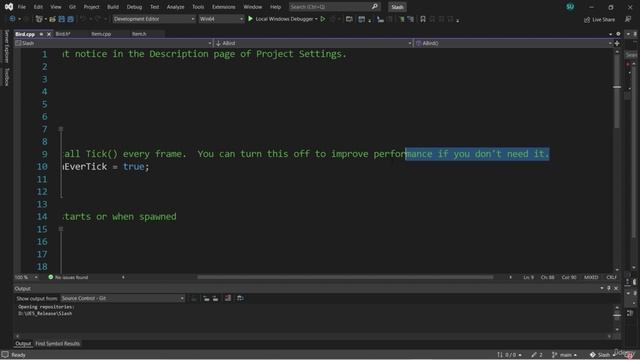
Task: Open the Edit menu
Action: 38,7
